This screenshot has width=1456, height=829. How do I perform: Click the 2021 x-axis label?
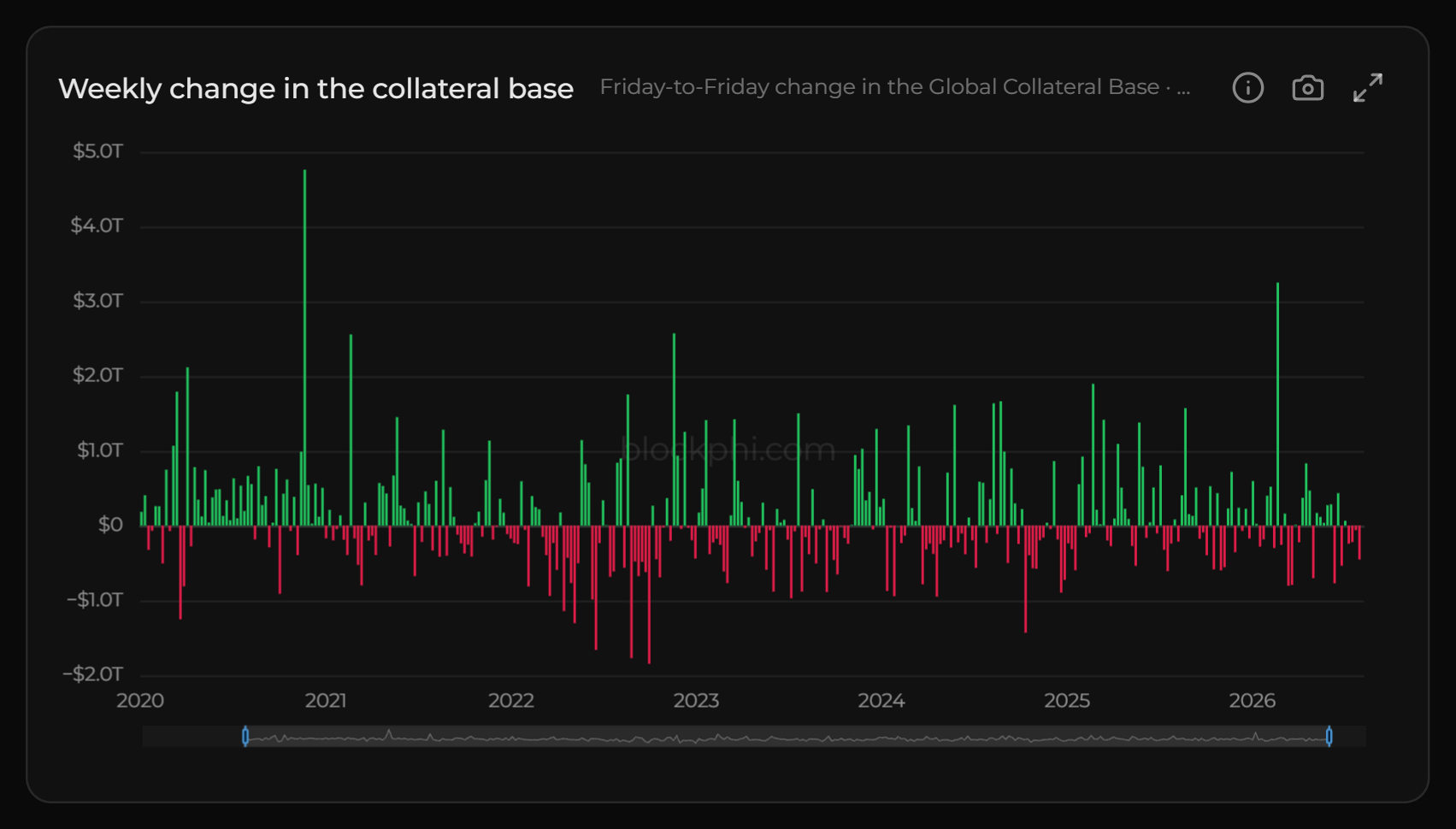(326, 701)
